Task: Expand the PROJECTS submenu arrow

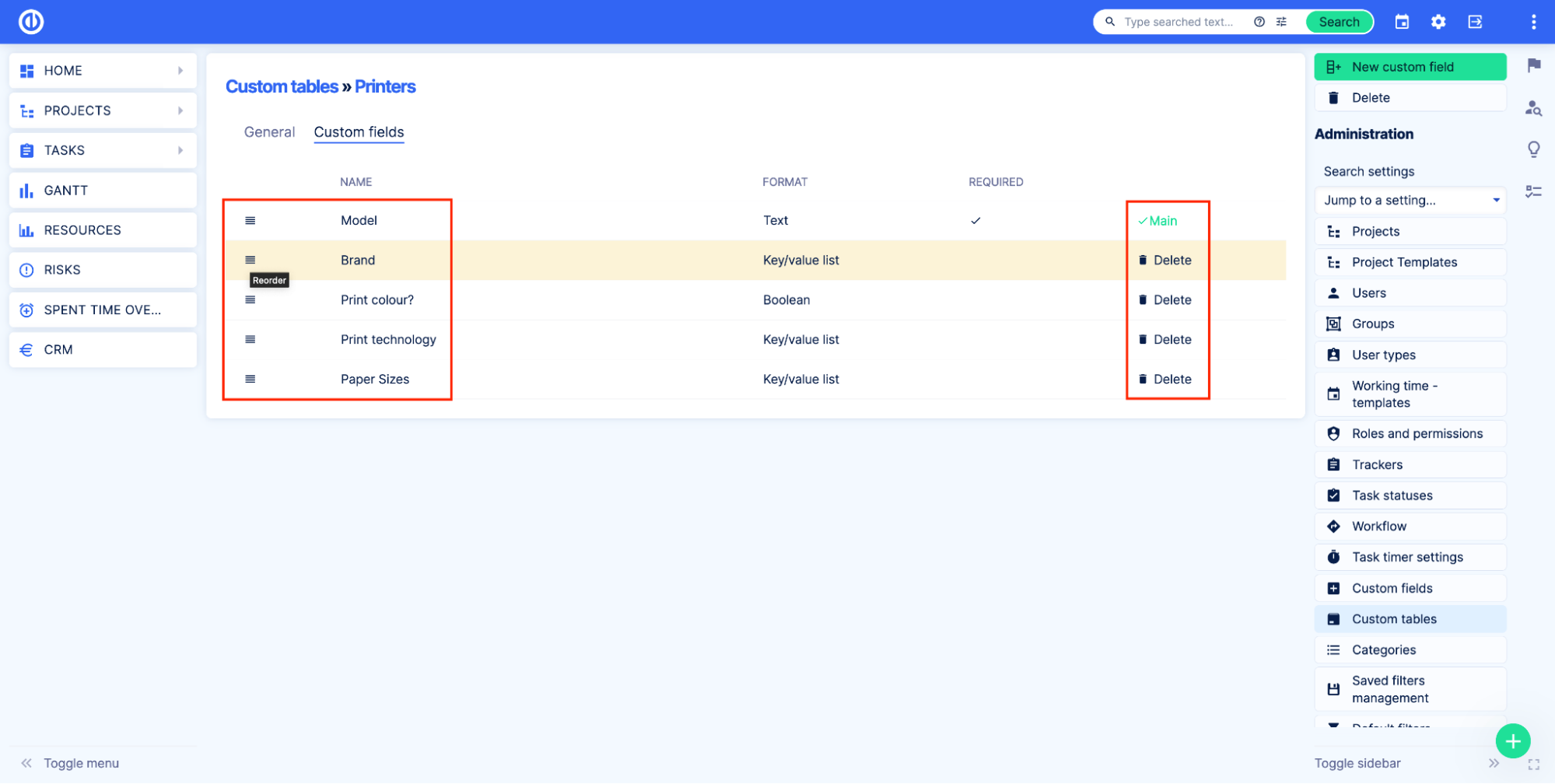Action: pos(180,110)
